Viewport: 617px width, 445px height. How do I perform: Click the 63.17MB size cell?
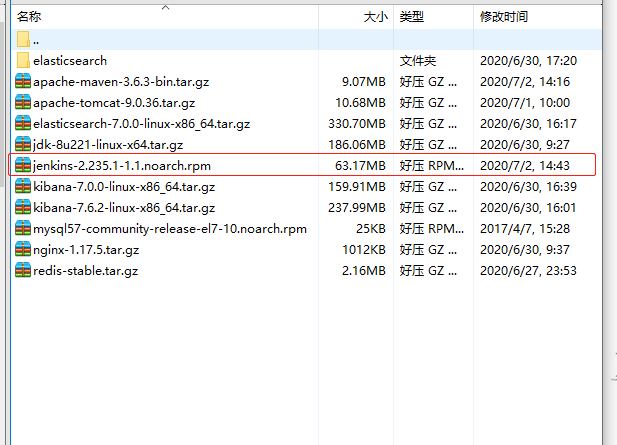[x=360, y=166]
